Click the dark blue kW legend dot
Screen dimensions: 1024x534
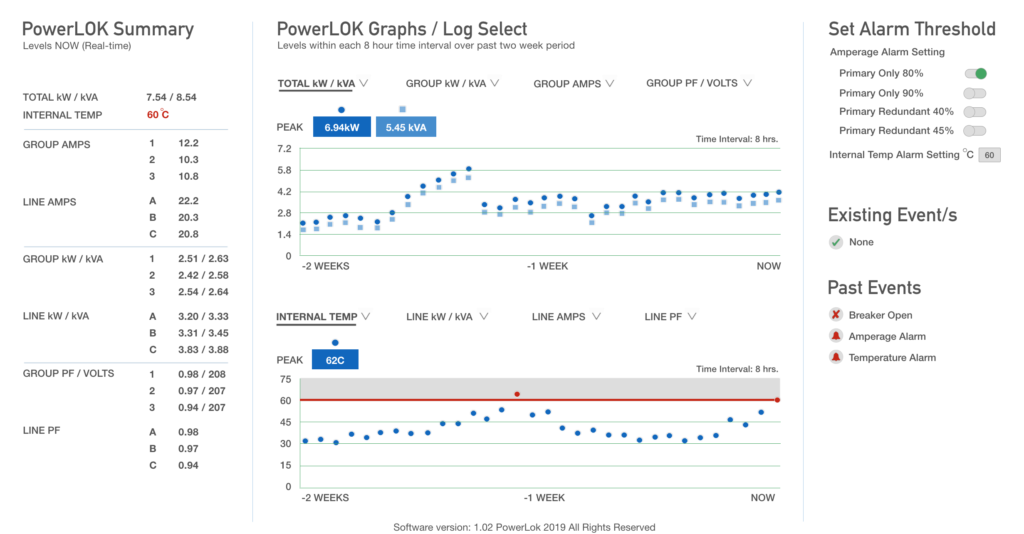point(341,110)
